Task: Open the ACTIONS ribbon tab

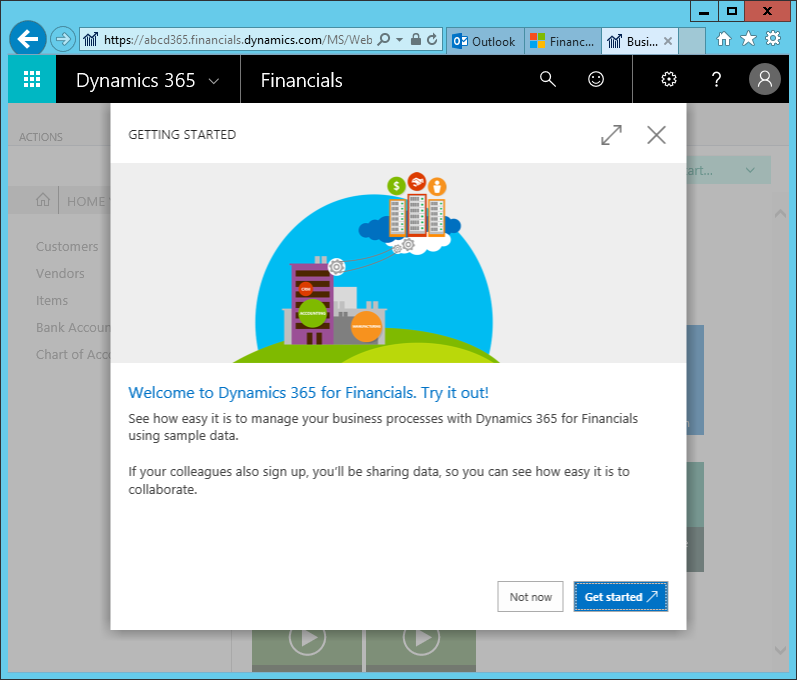Action: pos(41,137)
